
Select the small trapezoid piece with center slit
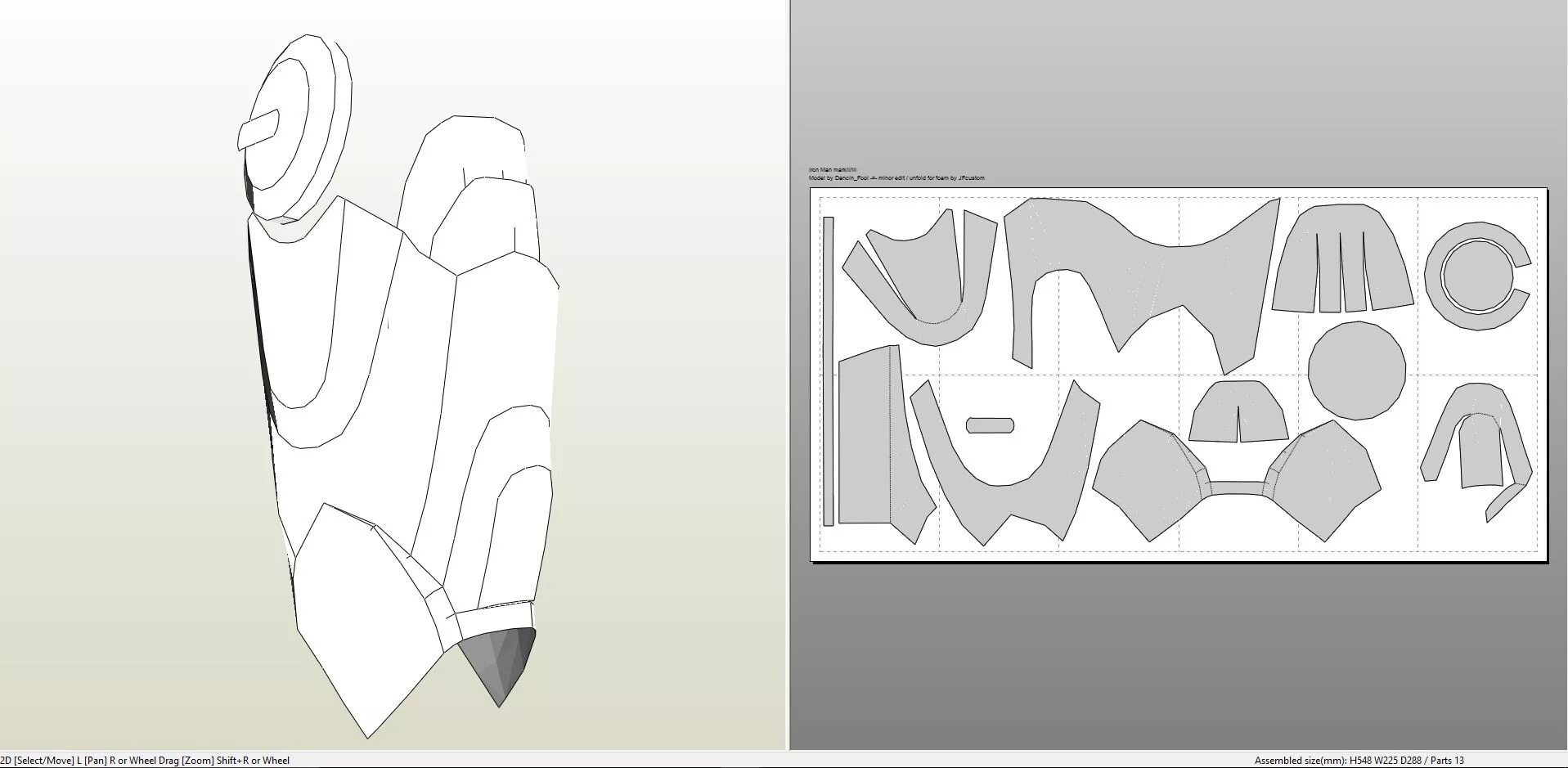[1238, 411]
